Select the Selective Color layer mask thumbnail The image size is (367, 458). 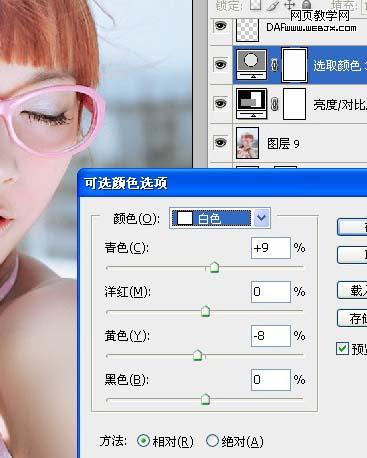(294, 65)
